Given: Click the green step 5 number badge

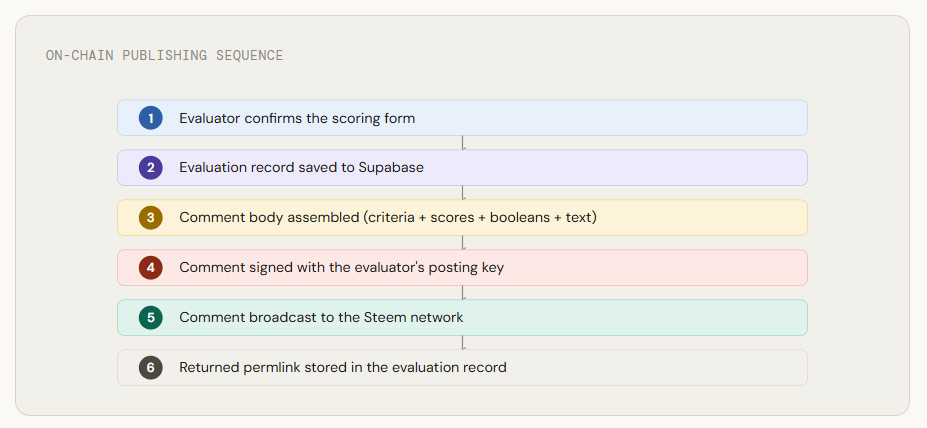Looking at the screenshot, I should pyautogui.click(x=151, y=317).
